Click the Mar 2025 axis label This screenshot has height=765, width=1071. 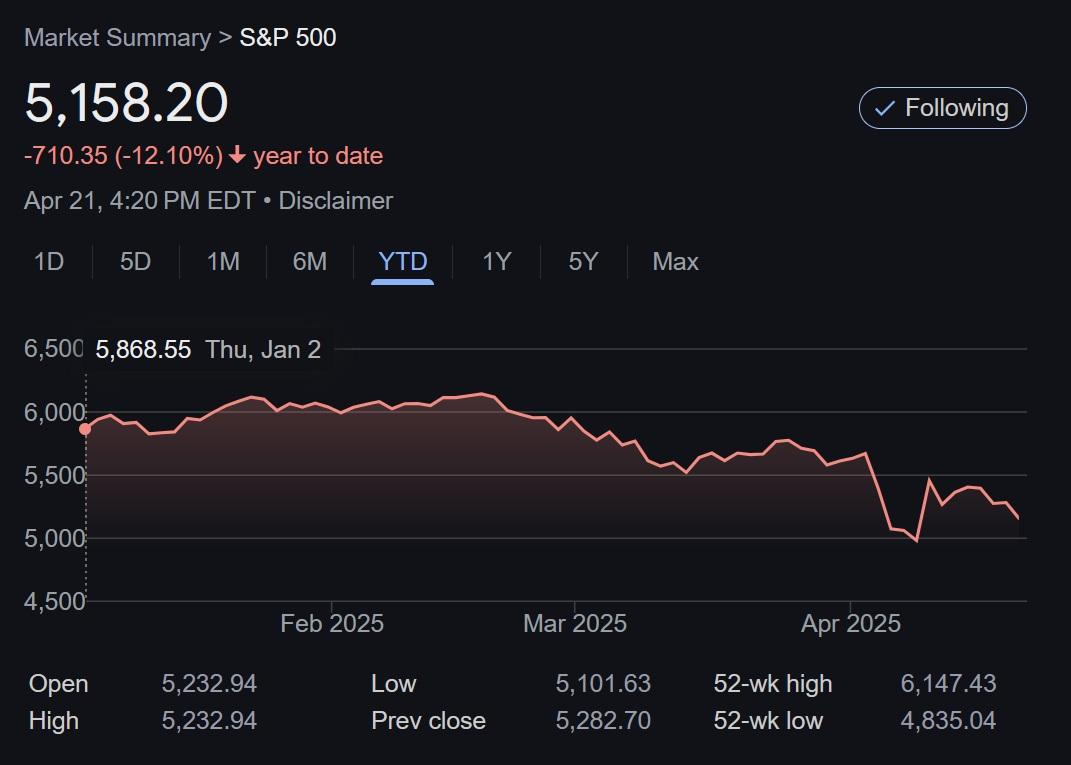pos(574,624)
